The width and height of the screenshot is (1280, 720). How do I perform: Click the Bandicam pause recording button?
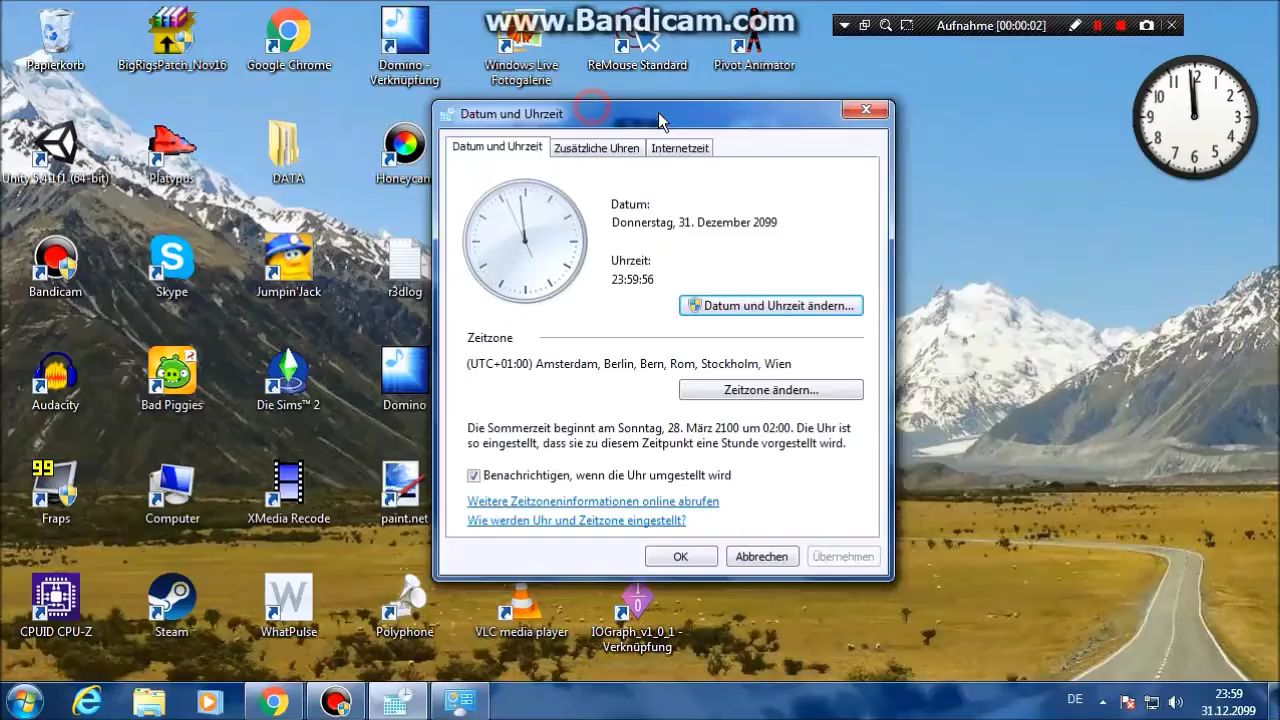[1098, 25]
